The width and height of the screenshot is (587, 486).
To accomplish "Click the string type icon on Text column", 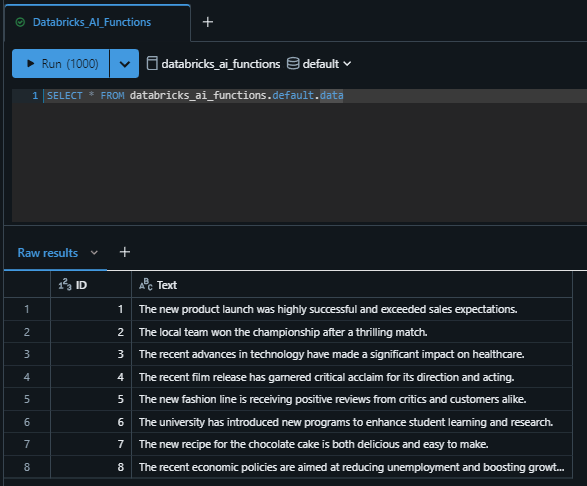I will coord(146,285).
